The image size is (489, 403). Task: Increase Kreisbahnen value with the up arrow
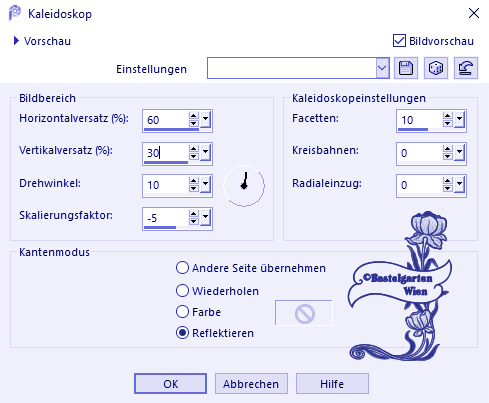447,149
